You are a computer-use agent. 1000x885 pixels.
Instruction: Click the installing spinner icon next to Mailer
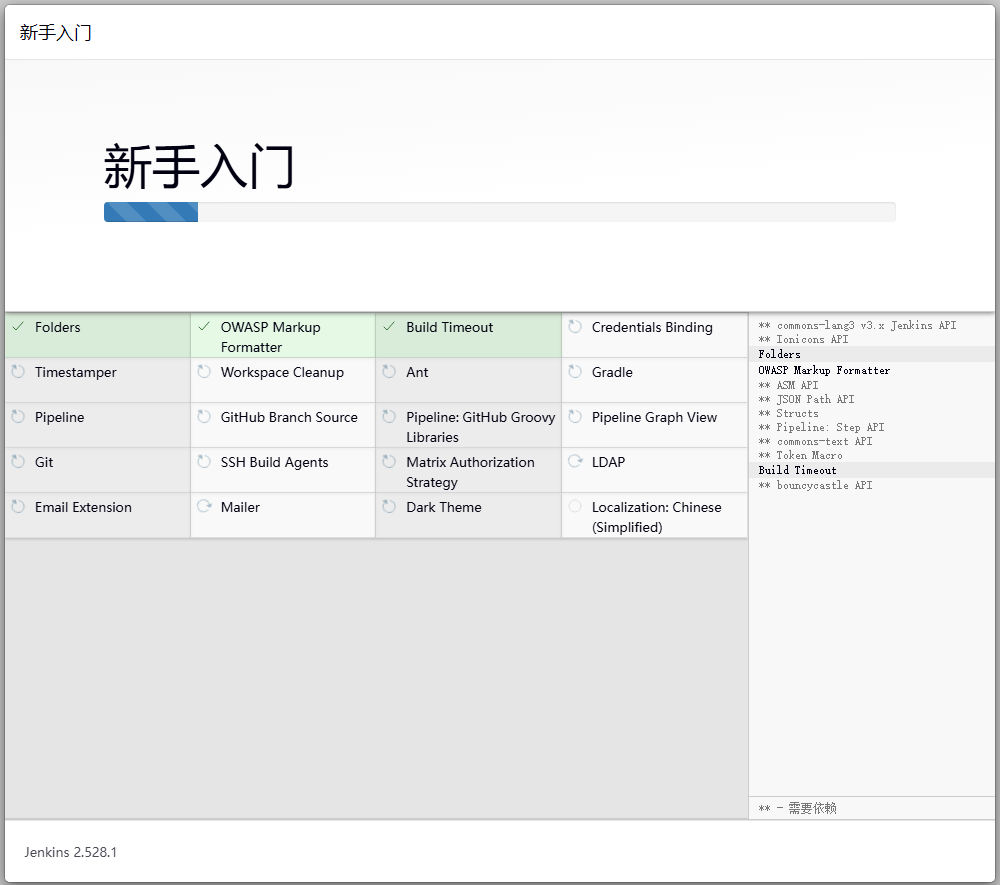point(204,506)
